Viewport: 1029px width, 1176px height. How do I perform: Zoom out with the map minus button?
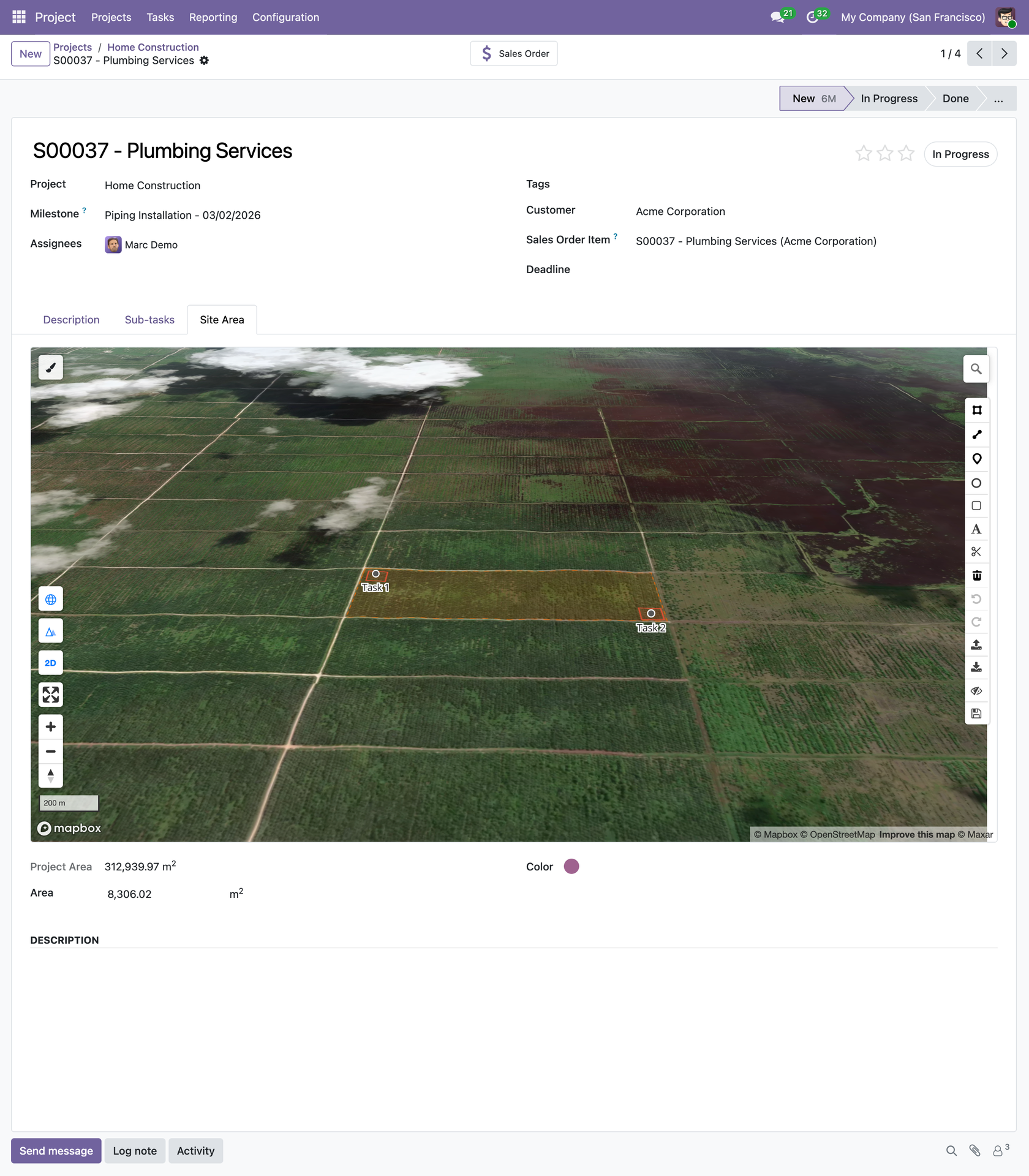coord(51,751)
